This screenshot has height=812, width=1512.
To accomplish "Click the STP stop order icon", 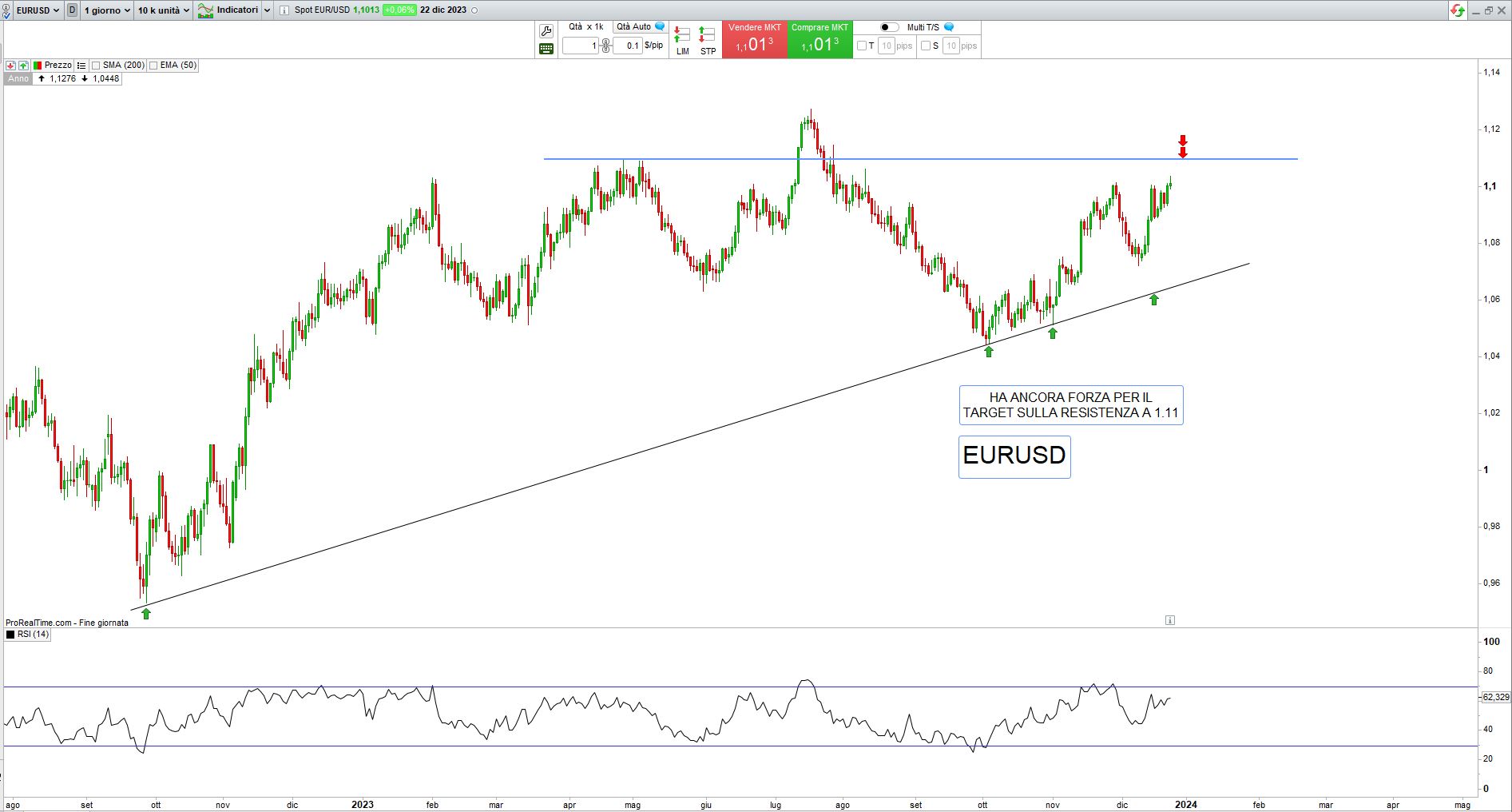I will (708, 40).
